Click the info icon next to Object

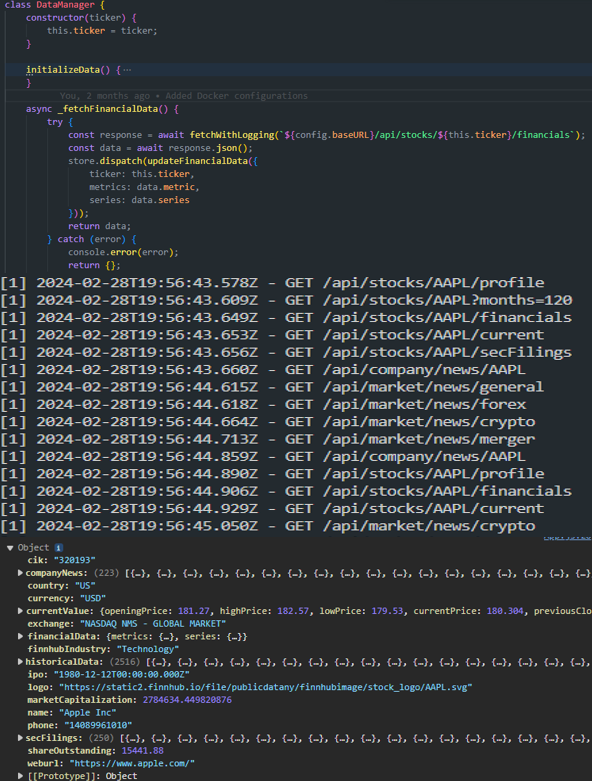click(59, 547)
